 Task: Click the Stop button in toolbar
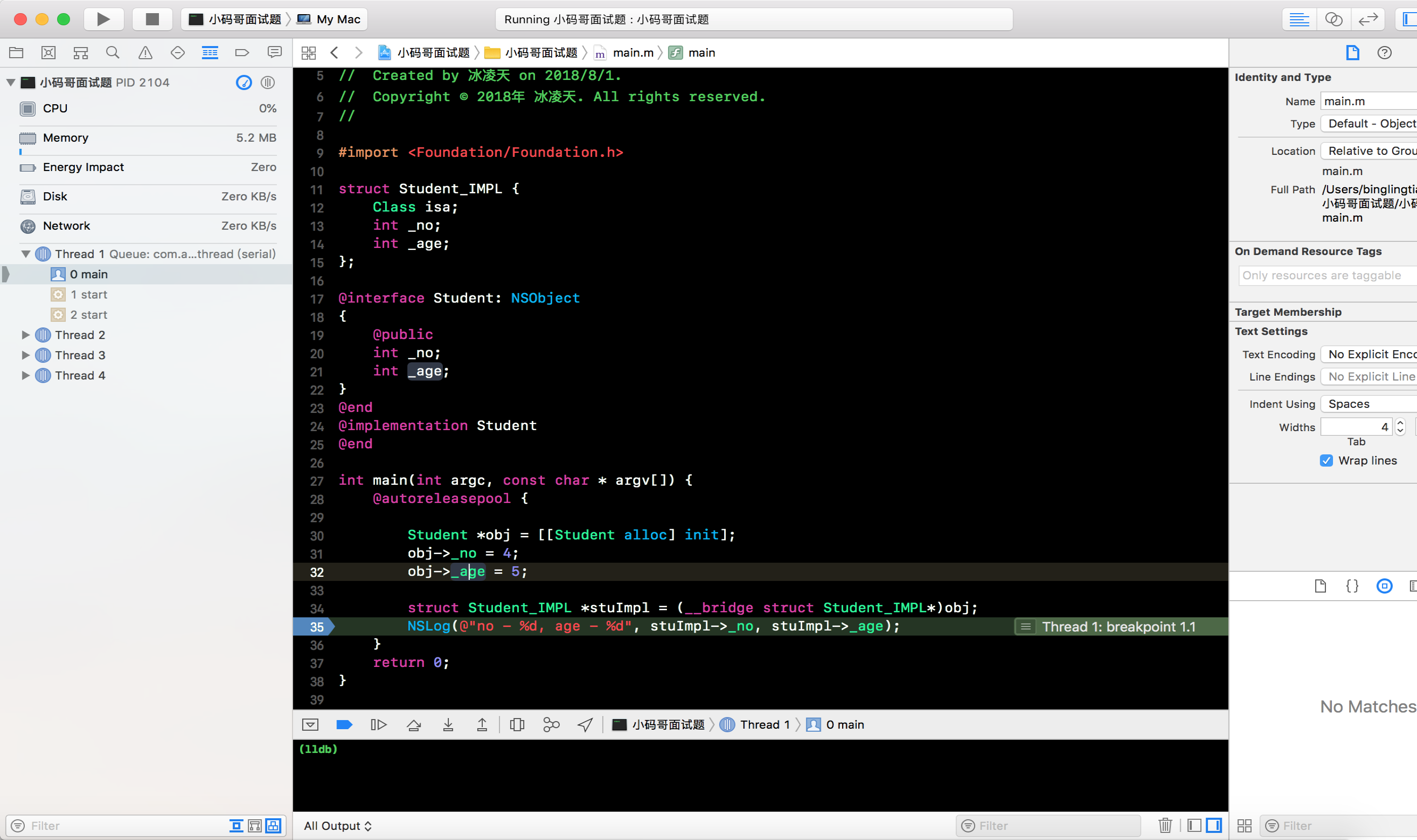pyautogui.click(x=152, y=19)
